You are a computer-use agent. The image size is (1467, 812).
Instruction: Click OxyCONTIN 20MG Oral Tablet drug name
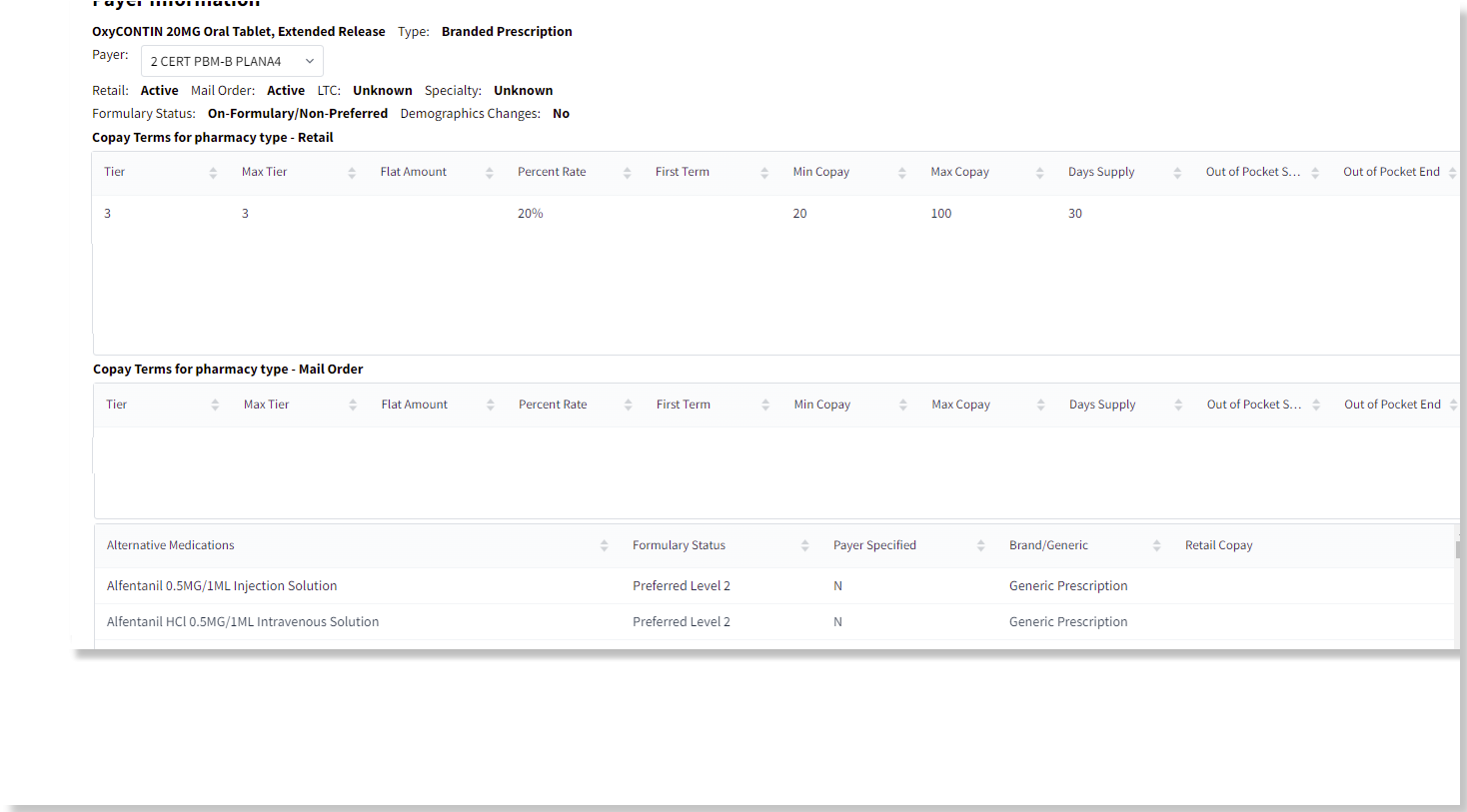pyautogui.click(x=239, y=32)
